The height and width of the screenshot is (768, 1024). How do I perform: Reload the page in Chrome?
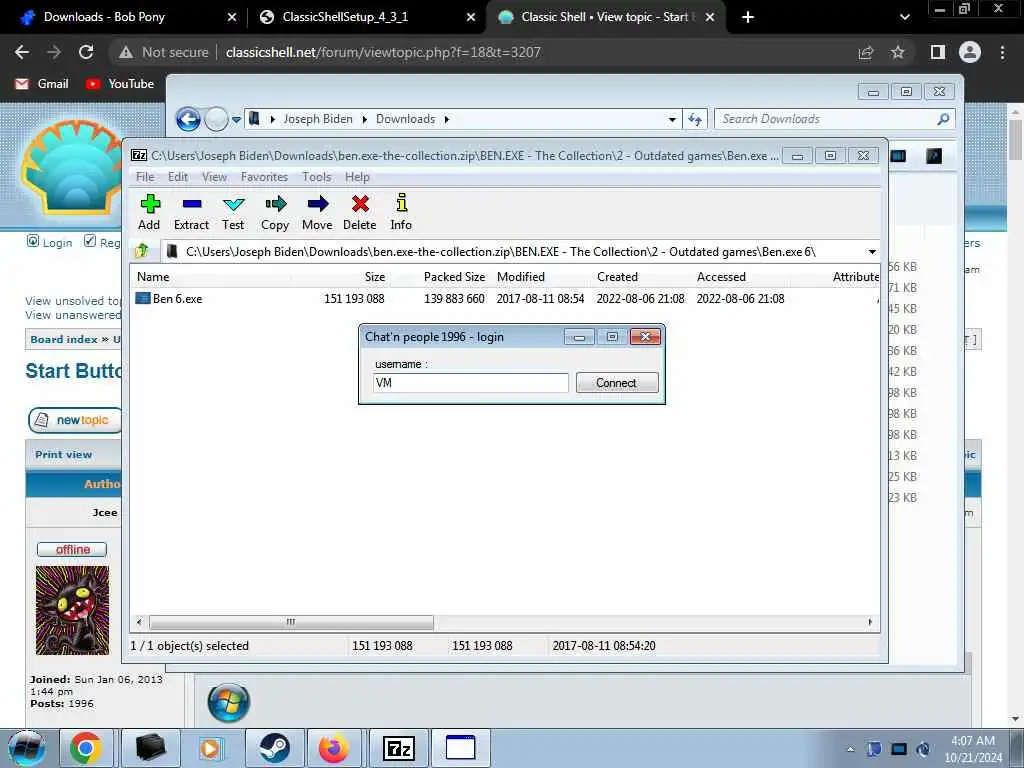tap(86, 52)
